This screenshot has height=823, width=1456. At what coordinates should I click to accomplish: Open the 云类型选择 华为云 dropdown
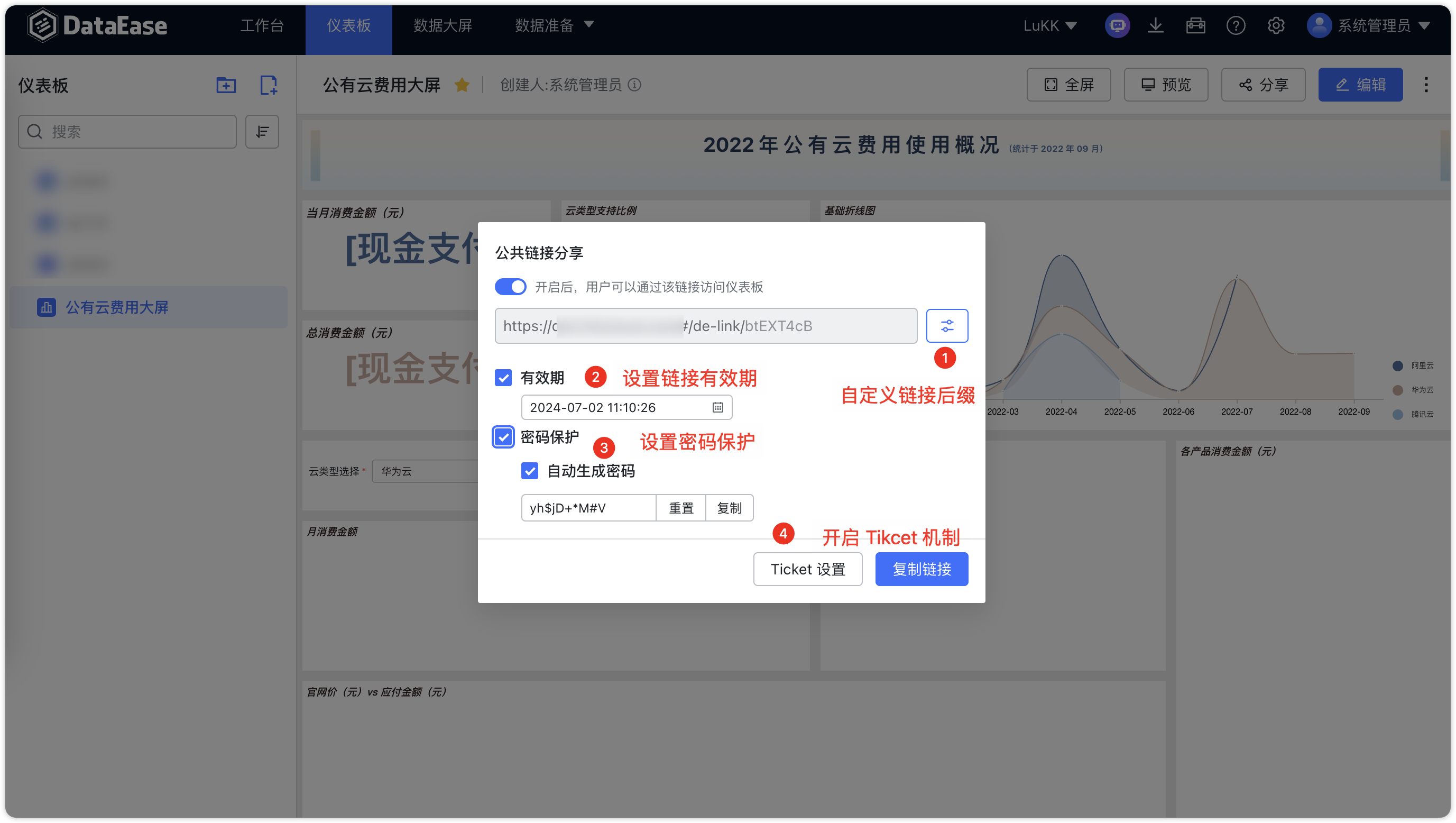pyautogui.click(x=425, y=471)
